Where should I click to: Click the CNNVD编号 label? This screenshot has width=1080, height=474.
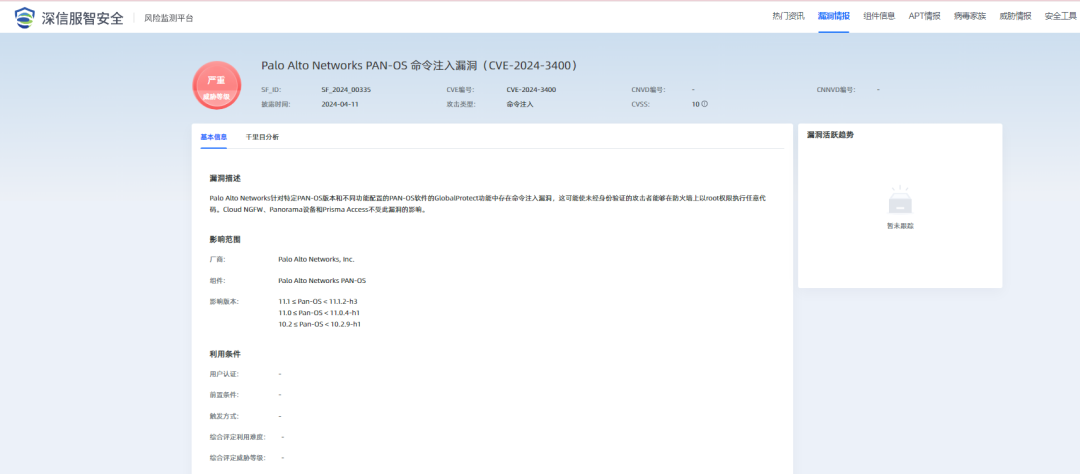[x=835, y=90]
